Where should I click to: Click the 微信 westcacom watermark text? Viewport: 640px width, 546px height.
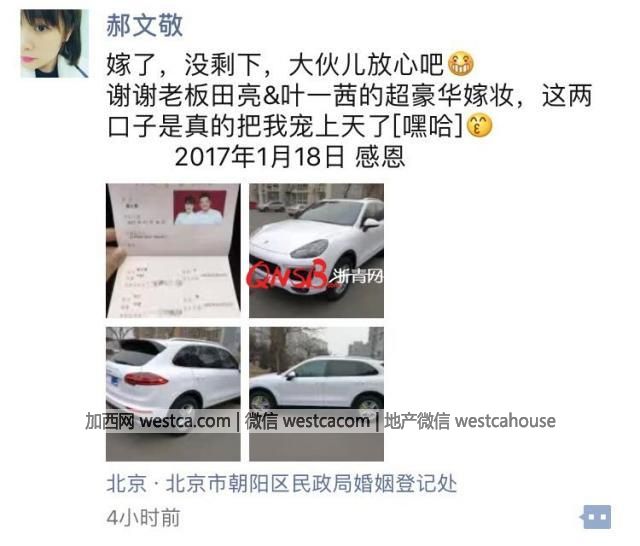(x=307, y=421)
